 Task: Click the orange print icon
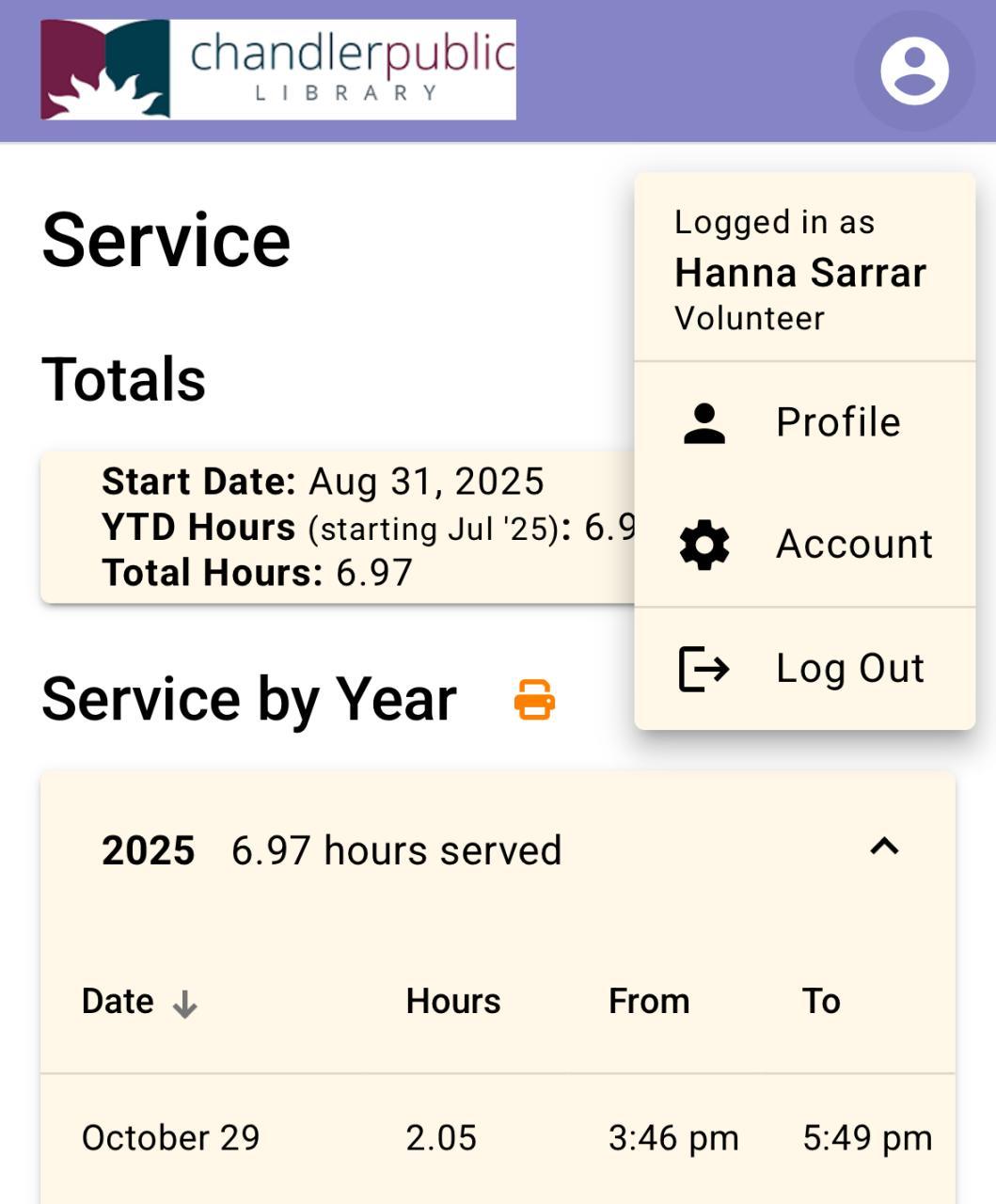(534, 700)
